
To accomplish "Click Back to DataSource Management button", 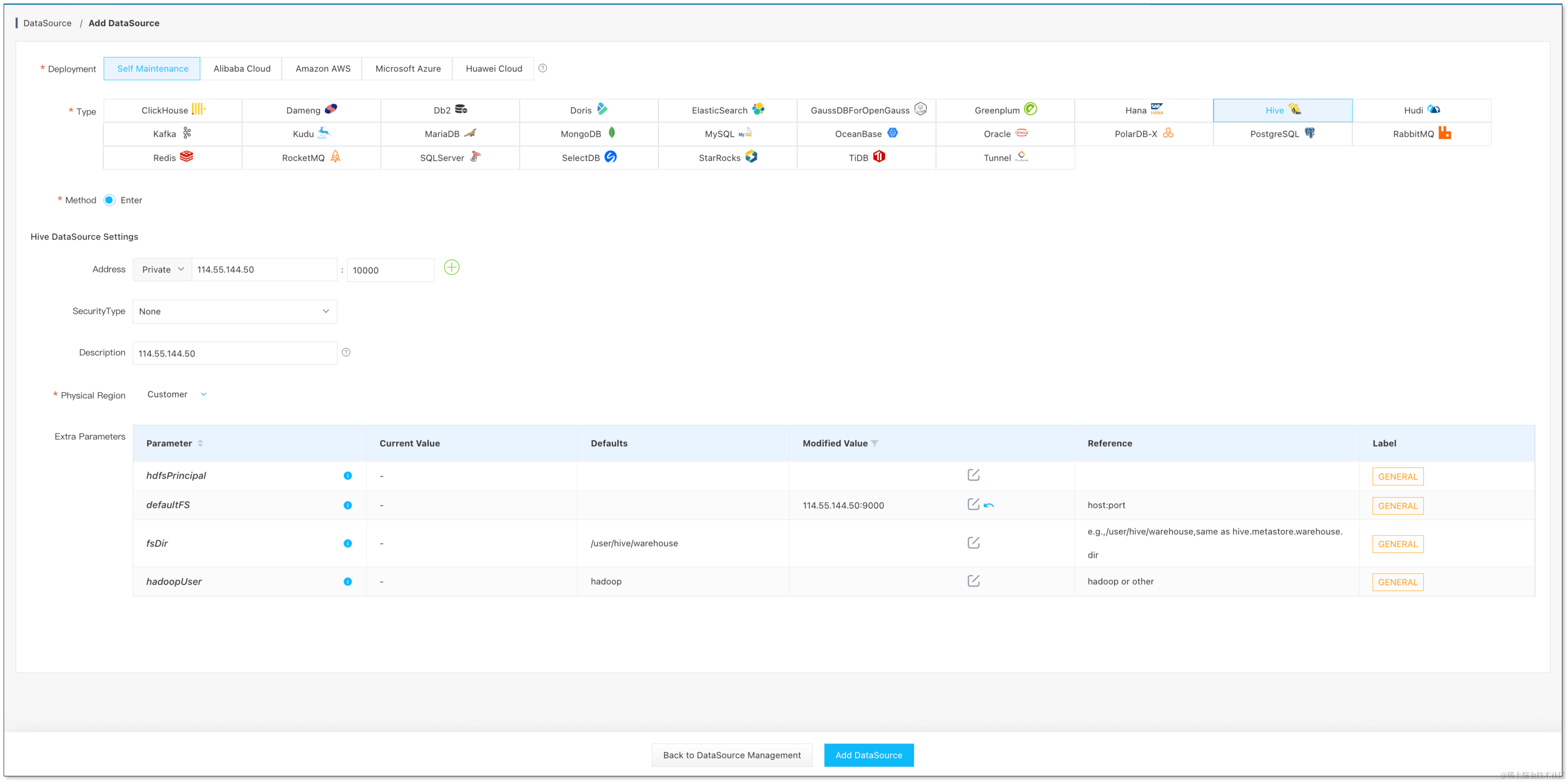I will point(732,754).
